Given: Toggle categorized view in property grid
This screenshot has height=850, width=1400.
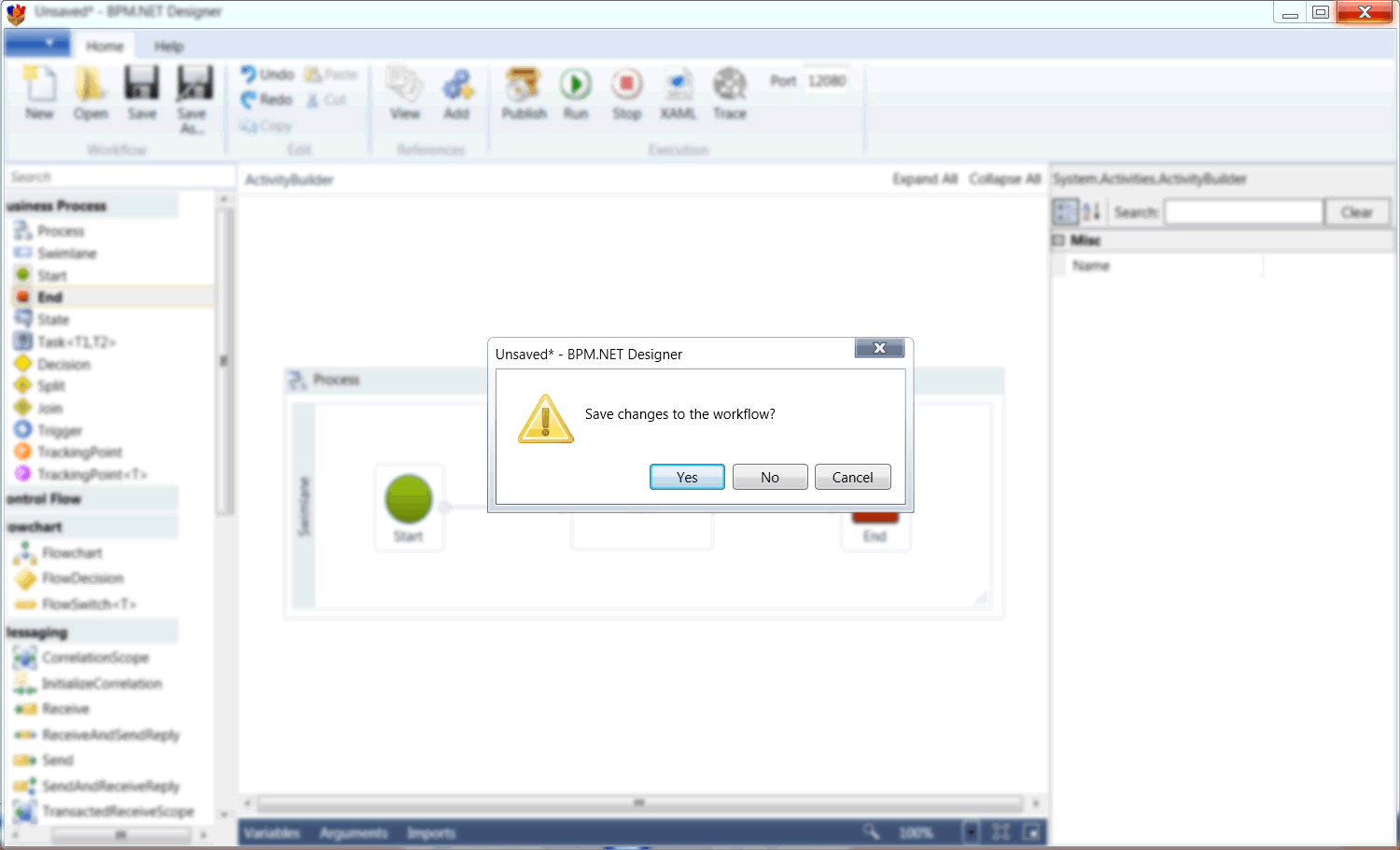Looking at the screenshot, I should tap(1066, 213).
